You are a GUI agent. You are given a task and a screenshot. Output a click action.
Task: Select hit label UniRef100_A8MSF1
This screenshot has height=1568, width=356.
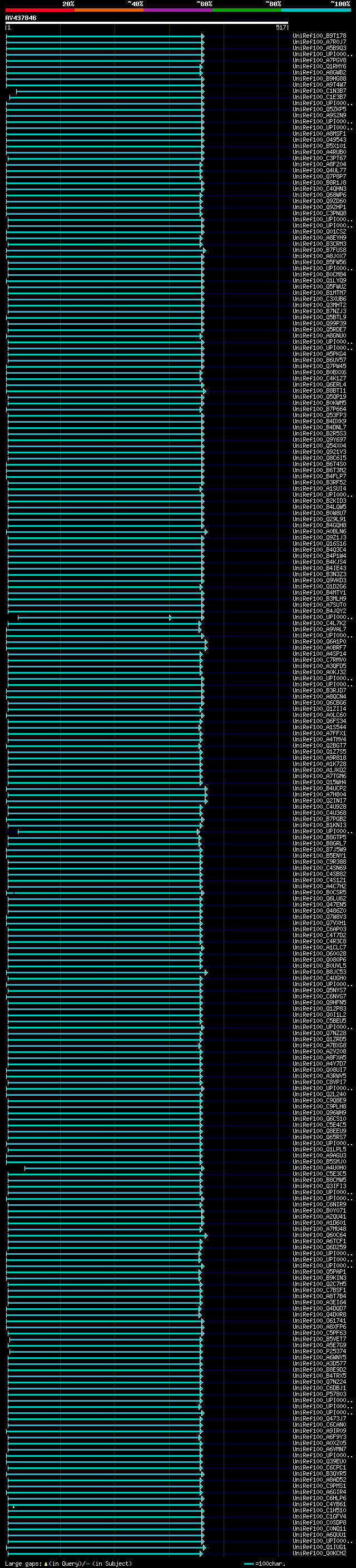point(319,134)
